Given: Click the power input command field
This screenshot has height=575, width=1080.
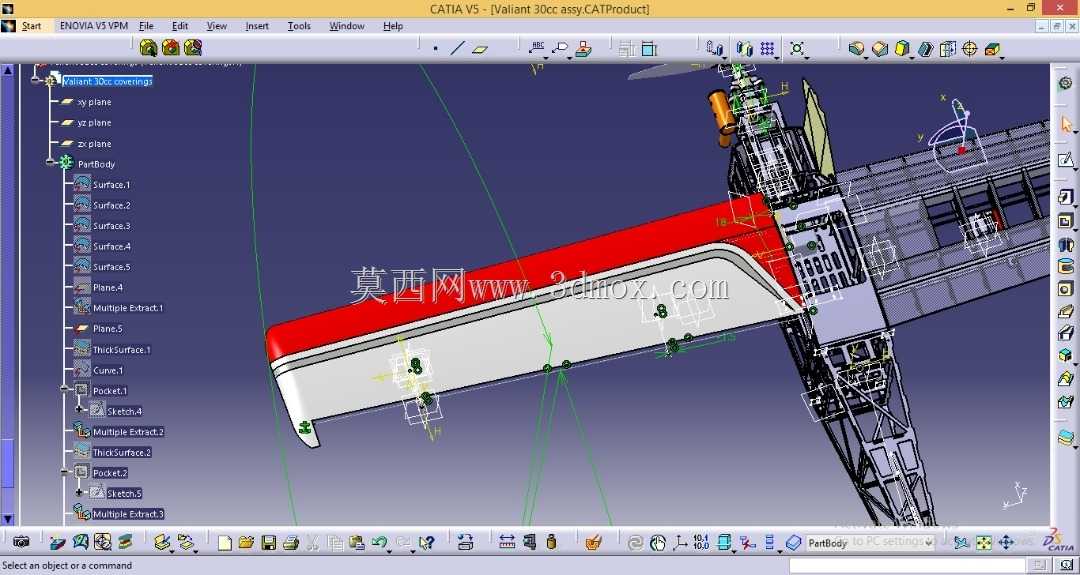Looking at the screenshot, I should [x=908, y=565].
